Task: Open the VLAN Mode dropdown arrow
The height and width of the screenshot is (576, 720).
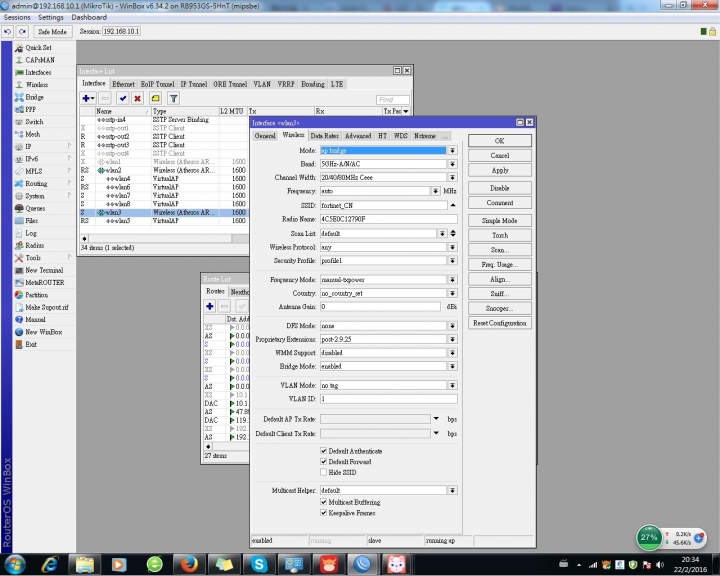Action: coord(452,385)
